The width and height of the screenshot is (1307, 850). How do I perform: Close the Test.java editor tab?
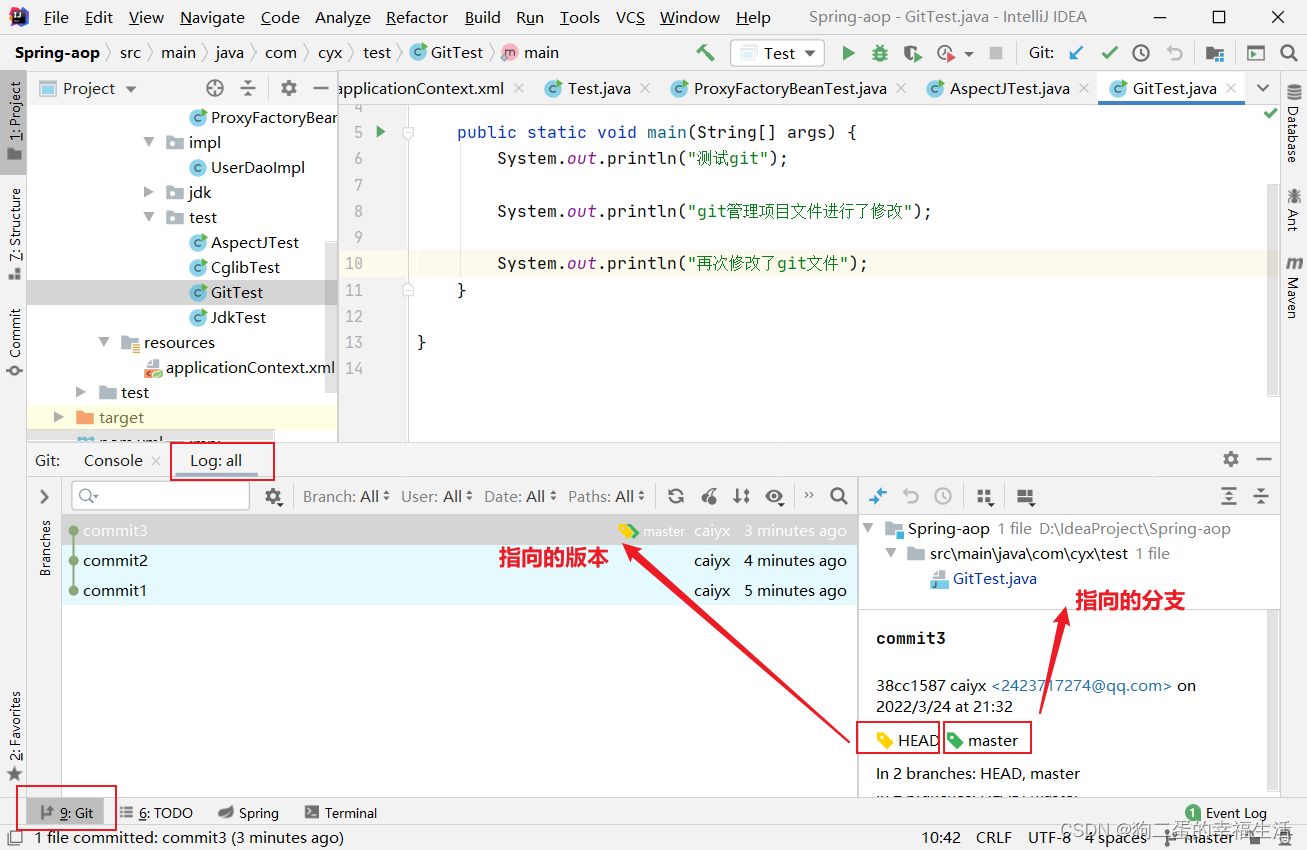645,88
